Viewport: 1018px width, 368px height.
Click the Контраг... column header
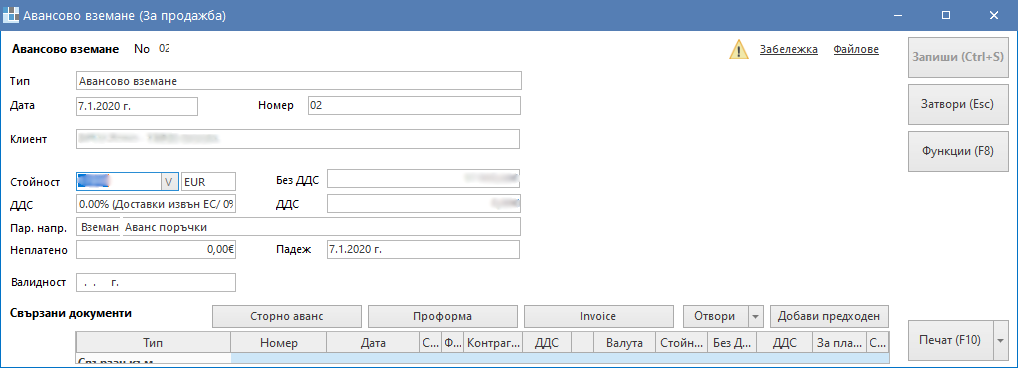[493, 343]
